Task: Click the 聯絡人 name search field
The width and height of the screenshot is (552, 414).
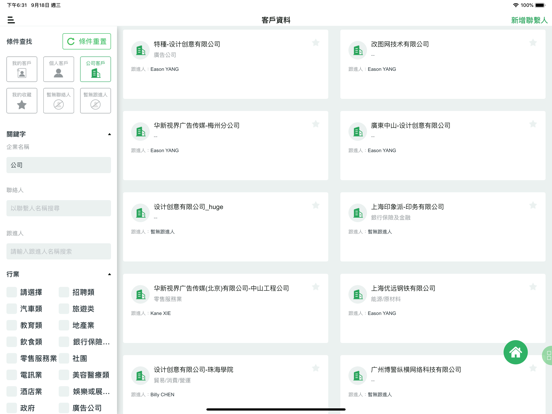Action: click(58, 208)
